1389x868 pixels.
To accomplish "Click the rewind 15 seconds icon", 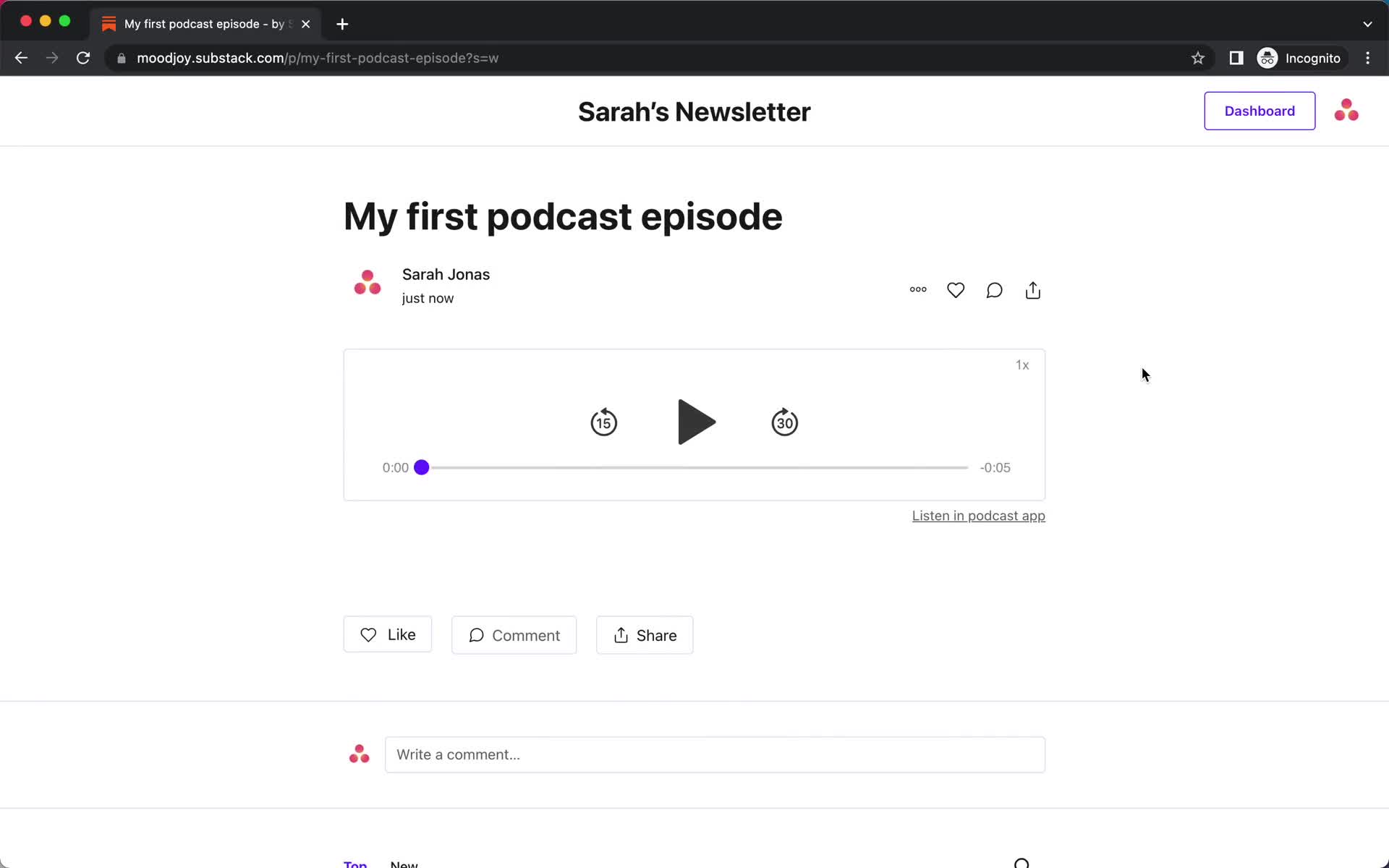I will point(604,422).
